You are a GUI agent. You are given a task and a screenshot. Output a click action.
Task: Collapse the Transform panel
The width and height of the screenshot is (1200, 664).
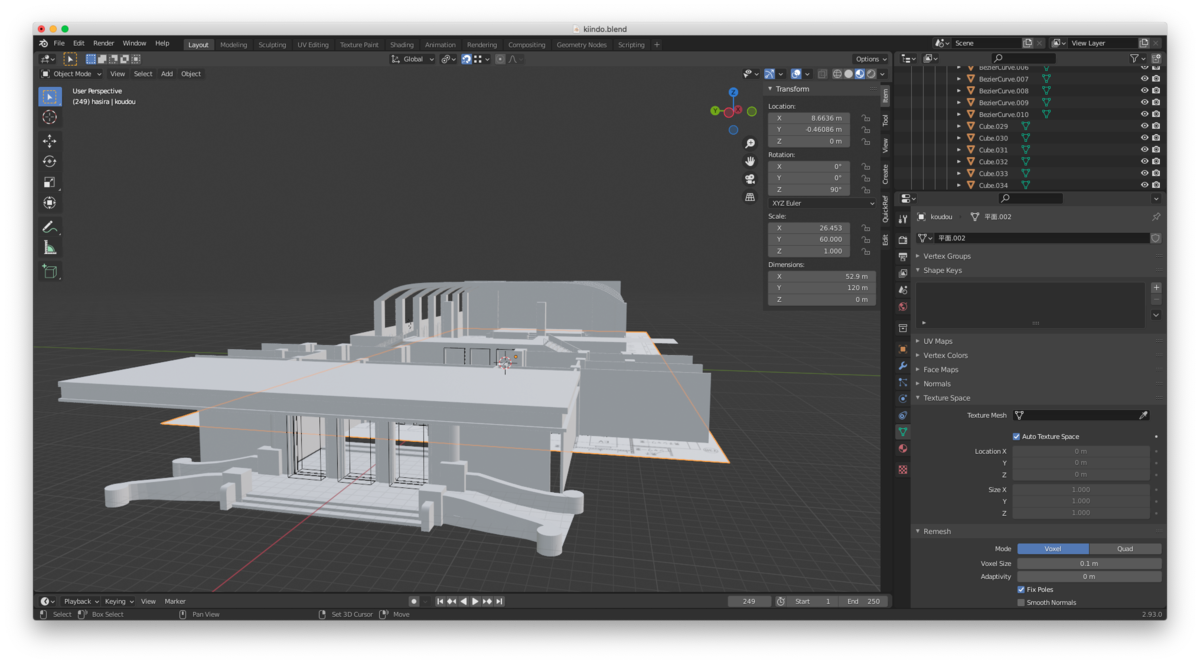[792, 89]
